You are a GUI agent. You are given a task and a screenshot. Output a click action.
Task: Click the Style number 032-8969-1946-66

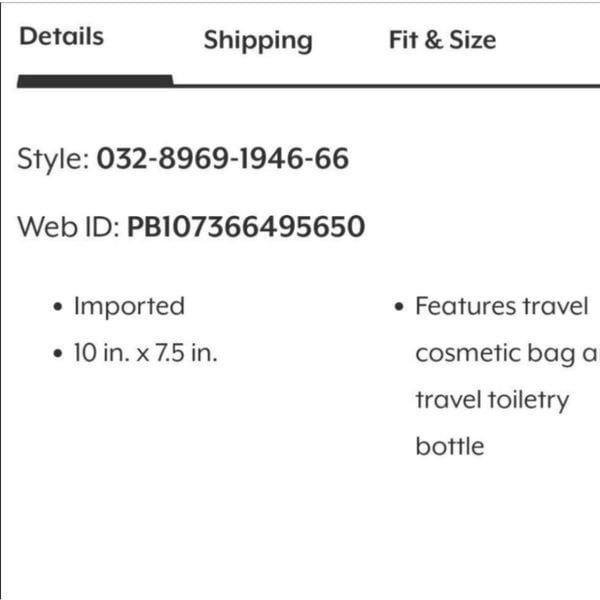(223, 158)
